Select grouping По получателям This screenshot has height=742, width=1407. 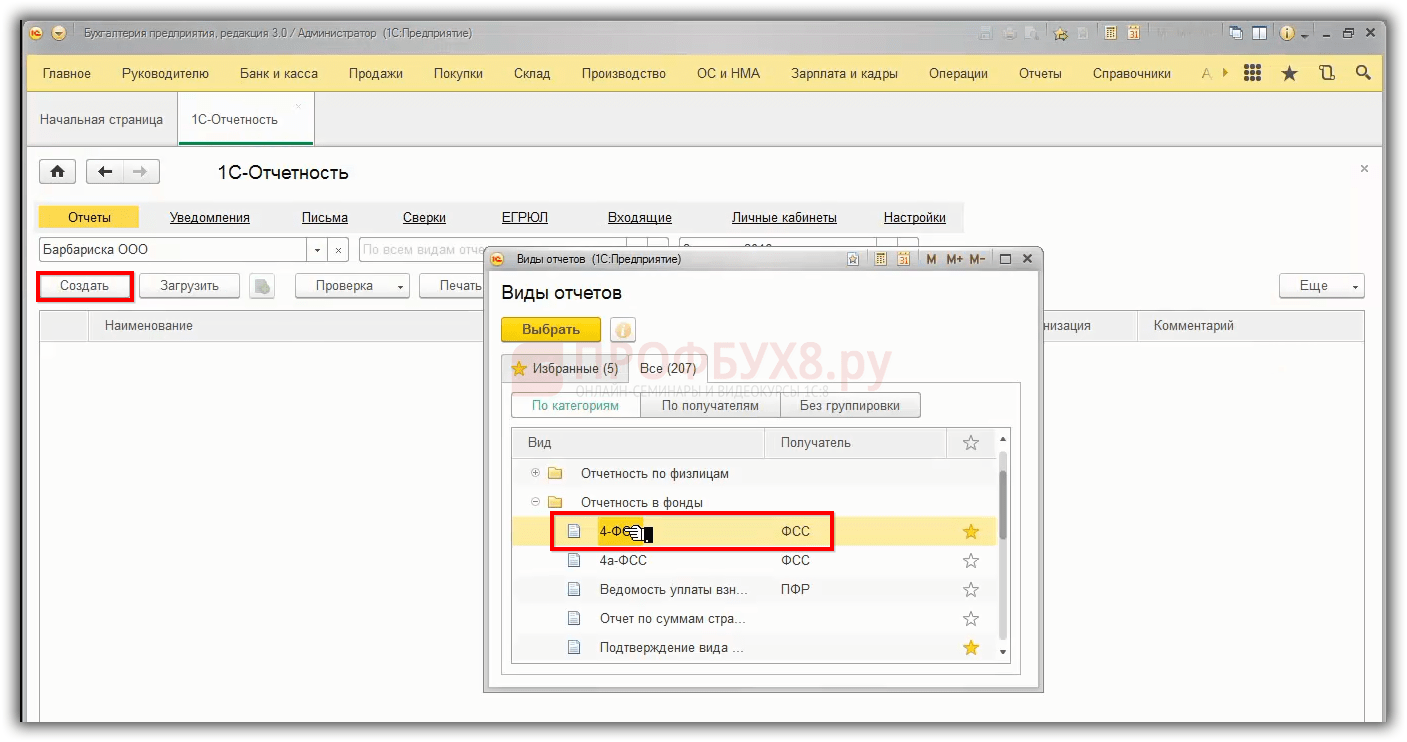710,406
